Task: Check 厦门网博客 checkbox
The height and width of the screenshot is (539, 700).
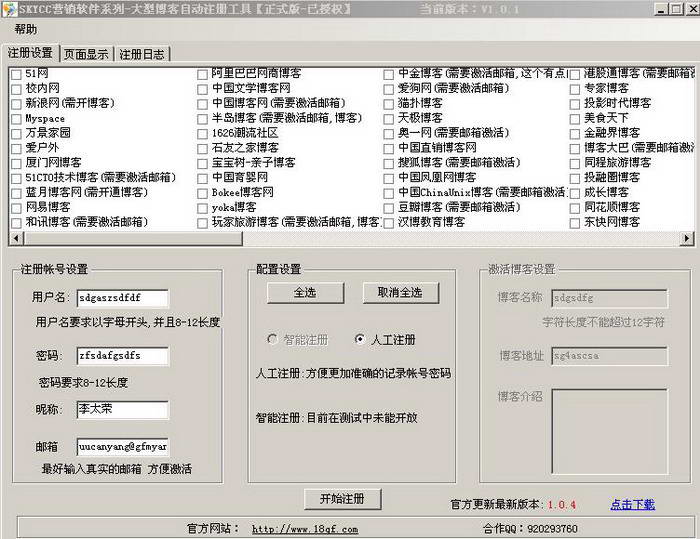Action: coord(16,163)
